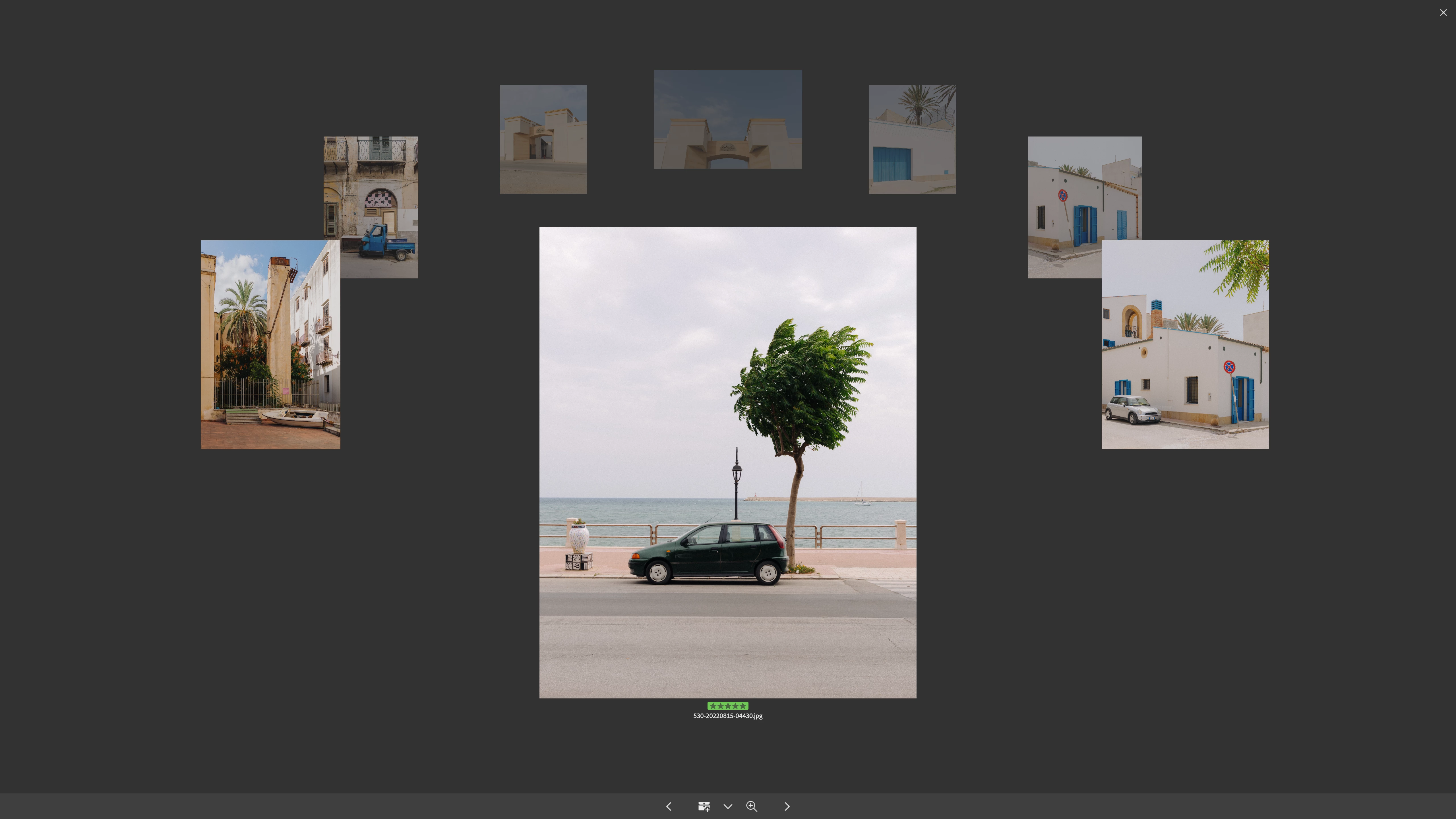Screen dimensions: 1456x819
Task: Select the dimmed arch close-up thumbnail
Action: pyautogui.click(x=727, y=119)
